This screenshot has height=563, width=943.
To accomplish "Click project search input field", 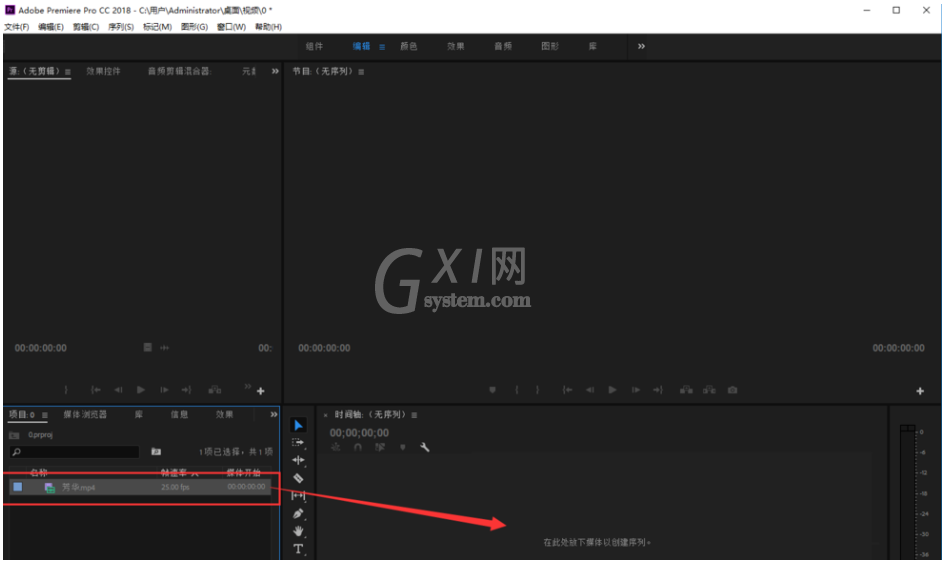I will click(75, 452).
